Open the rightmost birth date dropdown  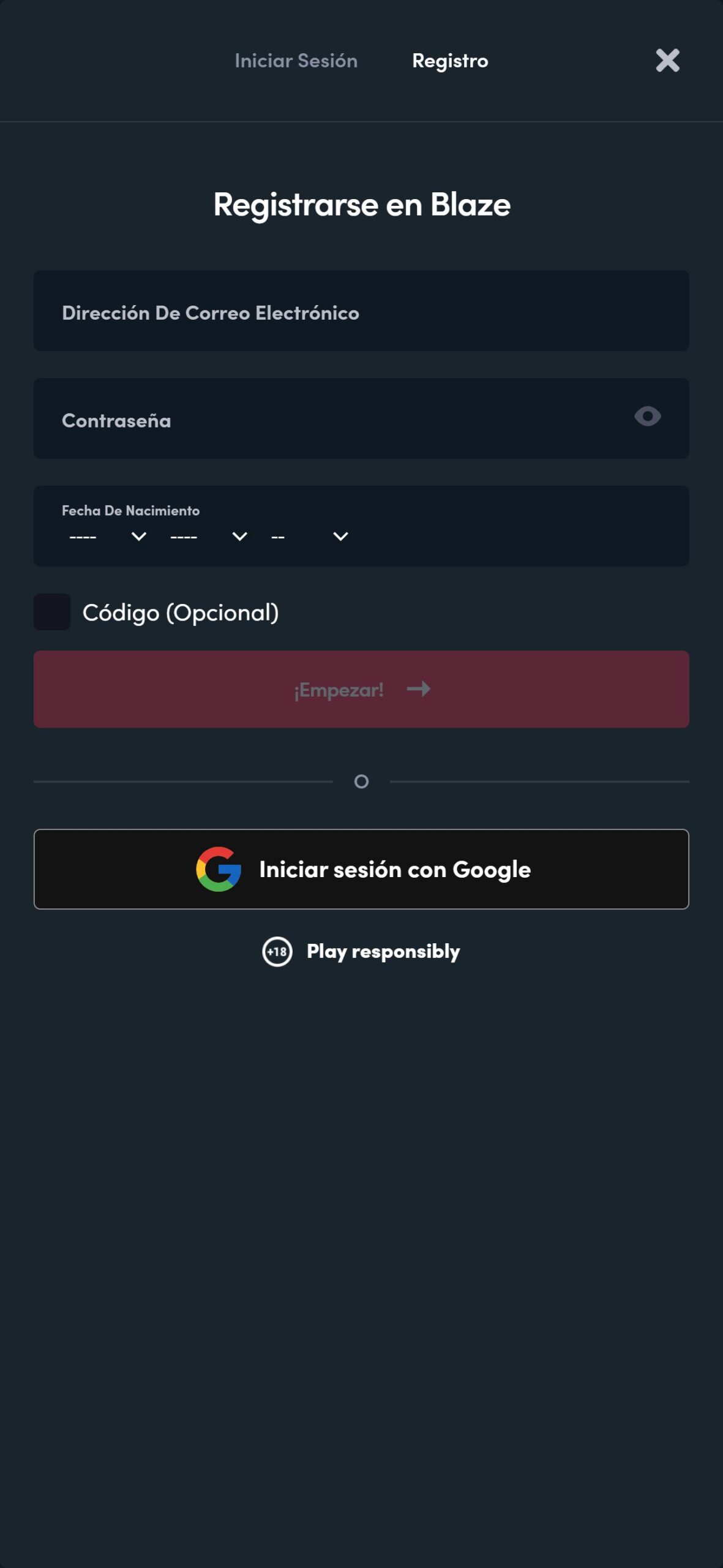point(309,537)
